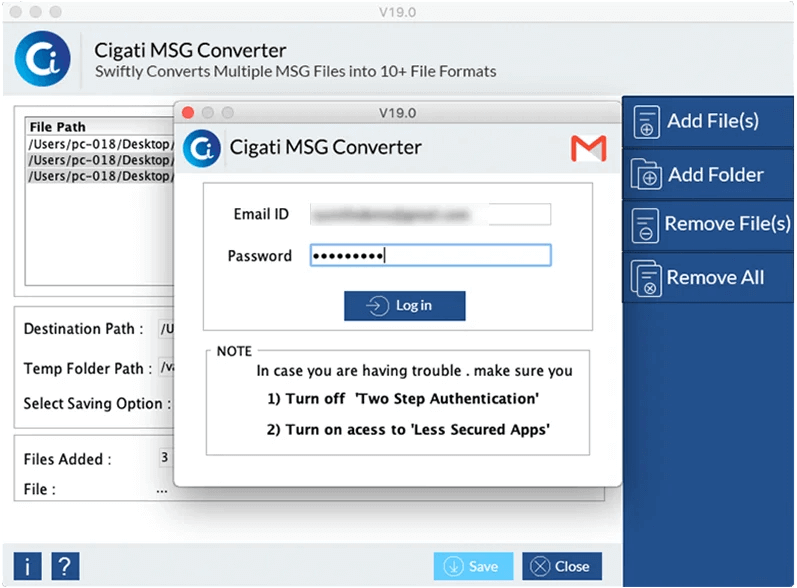Click the Destination Path field
This screenshot has height=588, width=797.
pyautogui.click(x=167, y=329)
